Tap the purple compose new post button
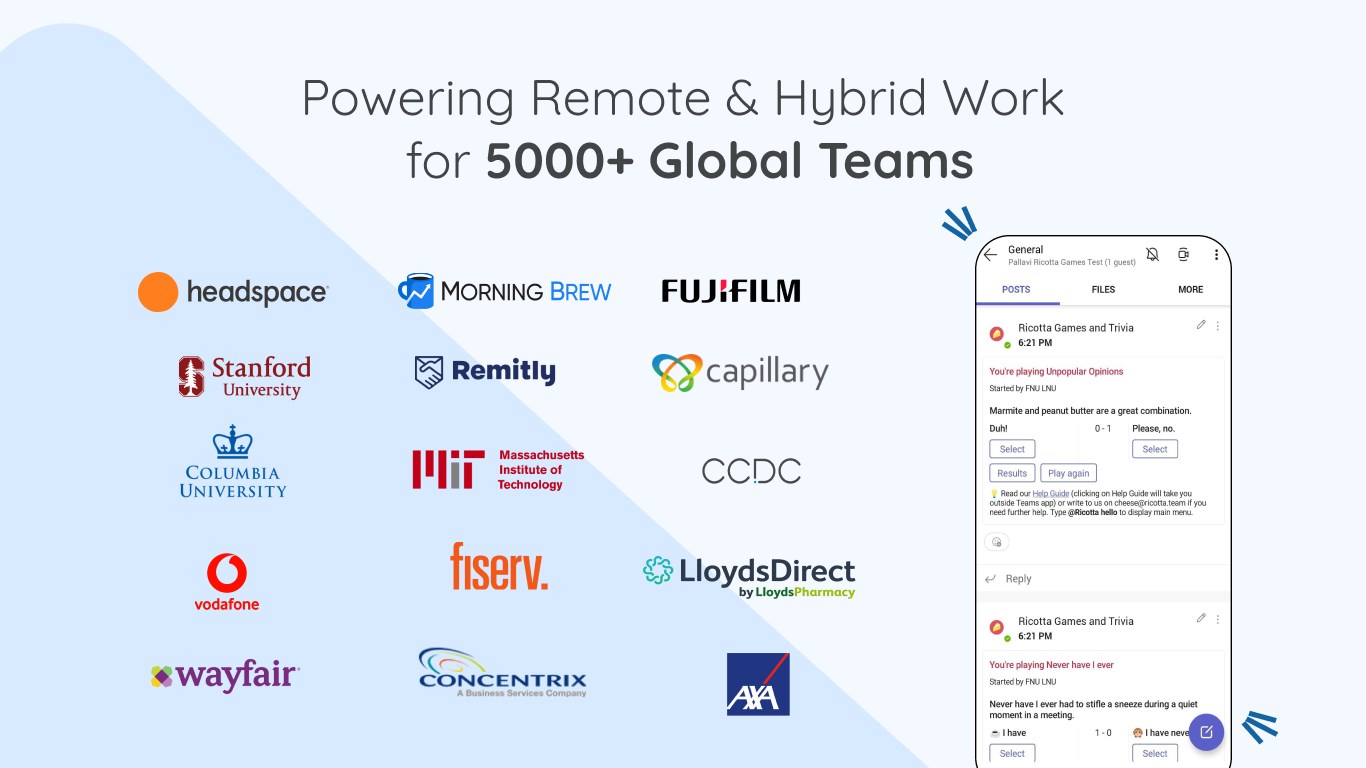This screenshot has width=1366, height=768. pyautogui.click(x=1206, y=732)
